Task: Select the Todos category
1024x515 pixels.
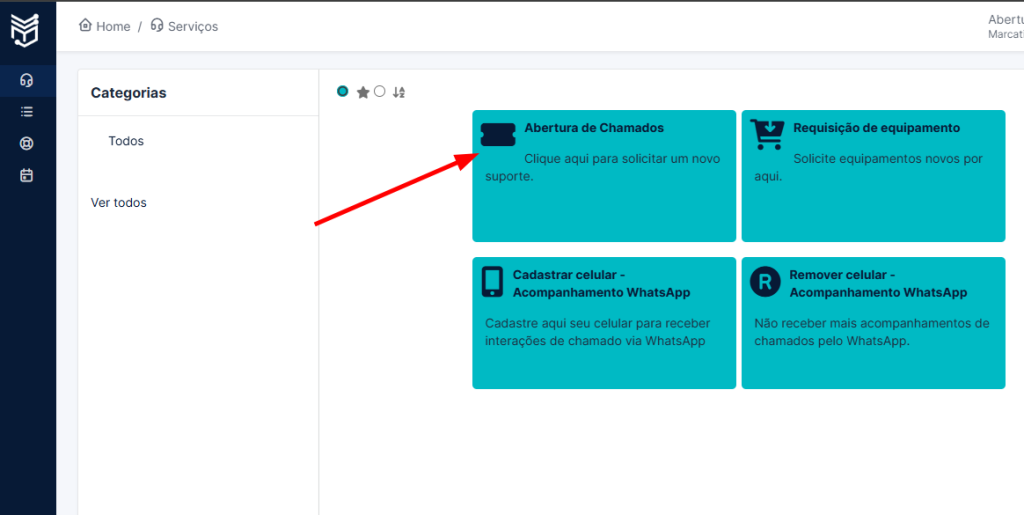Action: pos(126,141)
